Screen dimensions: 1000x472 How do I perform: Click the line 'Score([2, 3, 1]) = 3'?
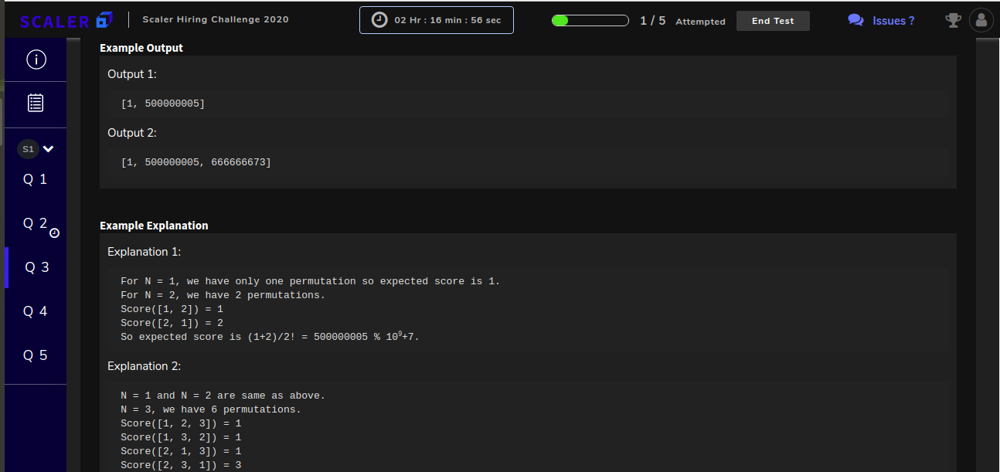point(180,466)
